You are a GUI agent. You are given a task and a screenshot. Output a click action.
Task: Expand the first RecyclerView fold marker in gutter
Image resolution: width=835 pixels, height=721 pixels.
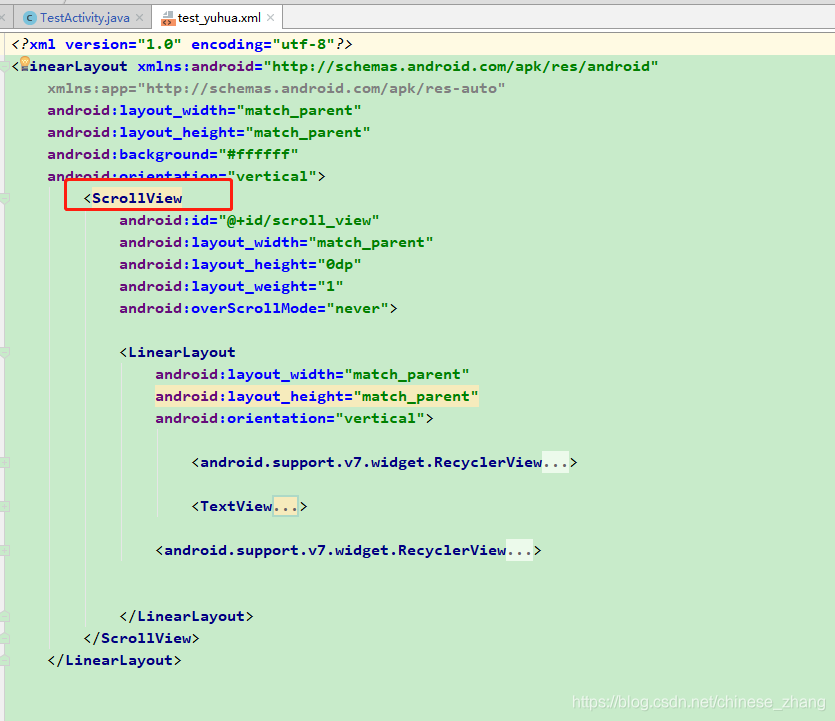[4, 462]
